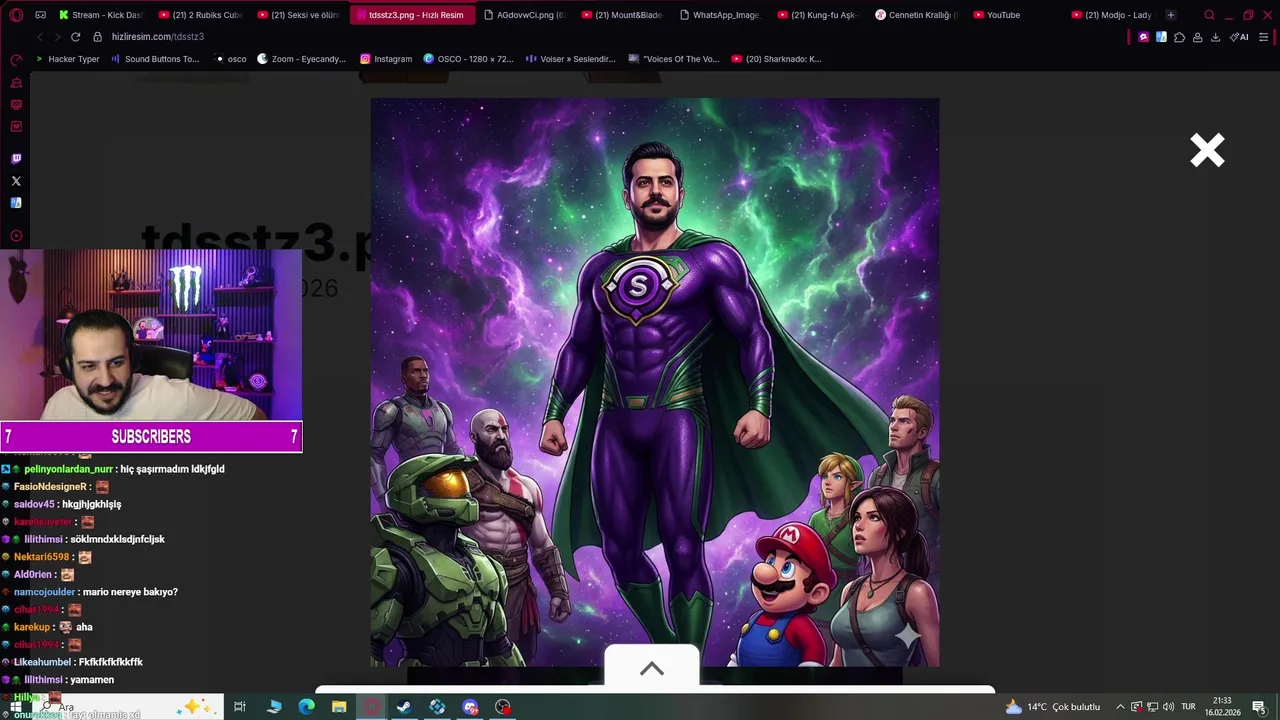1280x720 pixels.
Task: Open Twitch panel in the sidebar
Action: pos(16,159)
